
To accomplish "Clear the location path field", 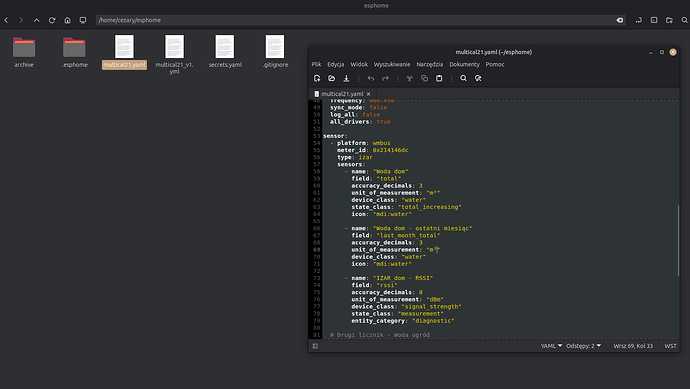I will pos(620,20).
